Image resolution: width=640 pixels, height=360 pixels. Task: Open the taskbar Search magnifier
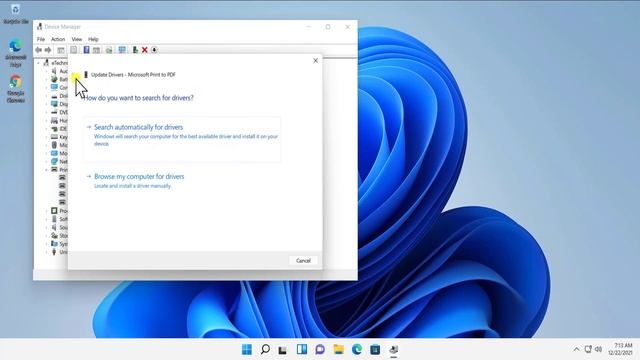265,349
